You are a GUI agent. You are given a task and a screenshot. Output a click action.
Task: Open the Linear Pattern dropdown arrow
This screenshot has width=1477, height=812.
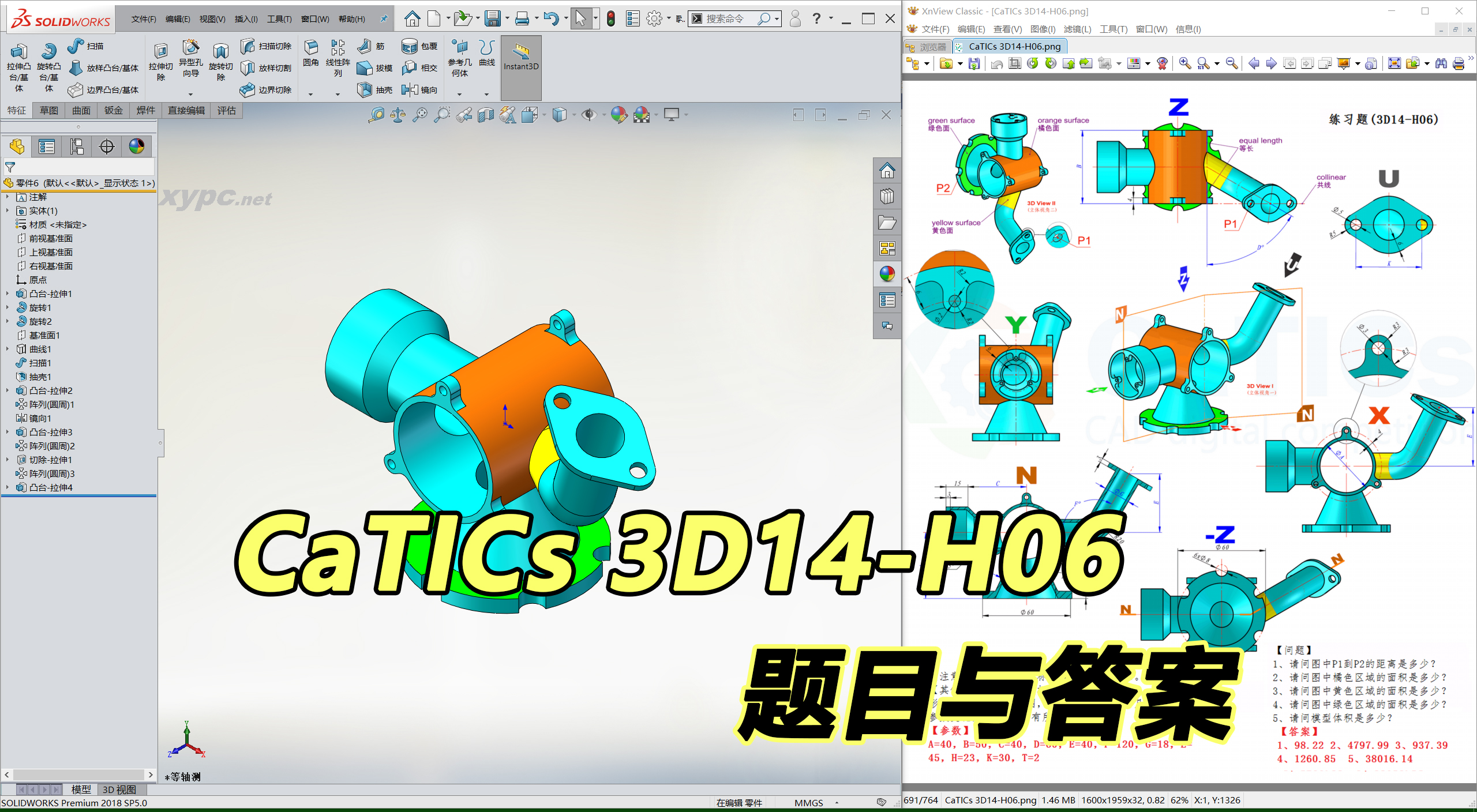[338, 94]
